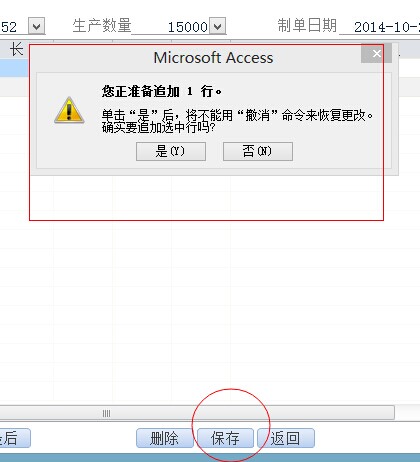Click the 返回 return button
Screen dimensions: 420x462
pos(286,438)
